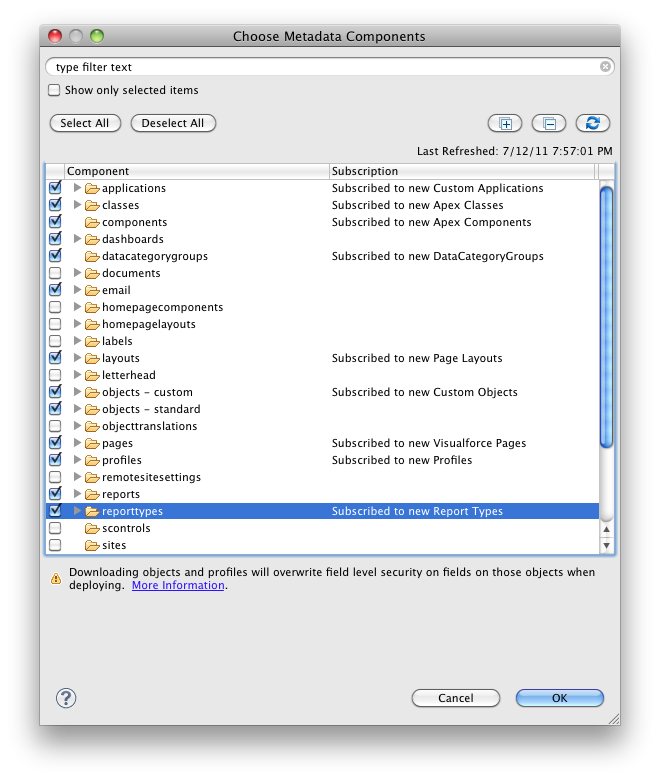Expand the objects - custom node

pyautogui.click(x=77, y=392)
